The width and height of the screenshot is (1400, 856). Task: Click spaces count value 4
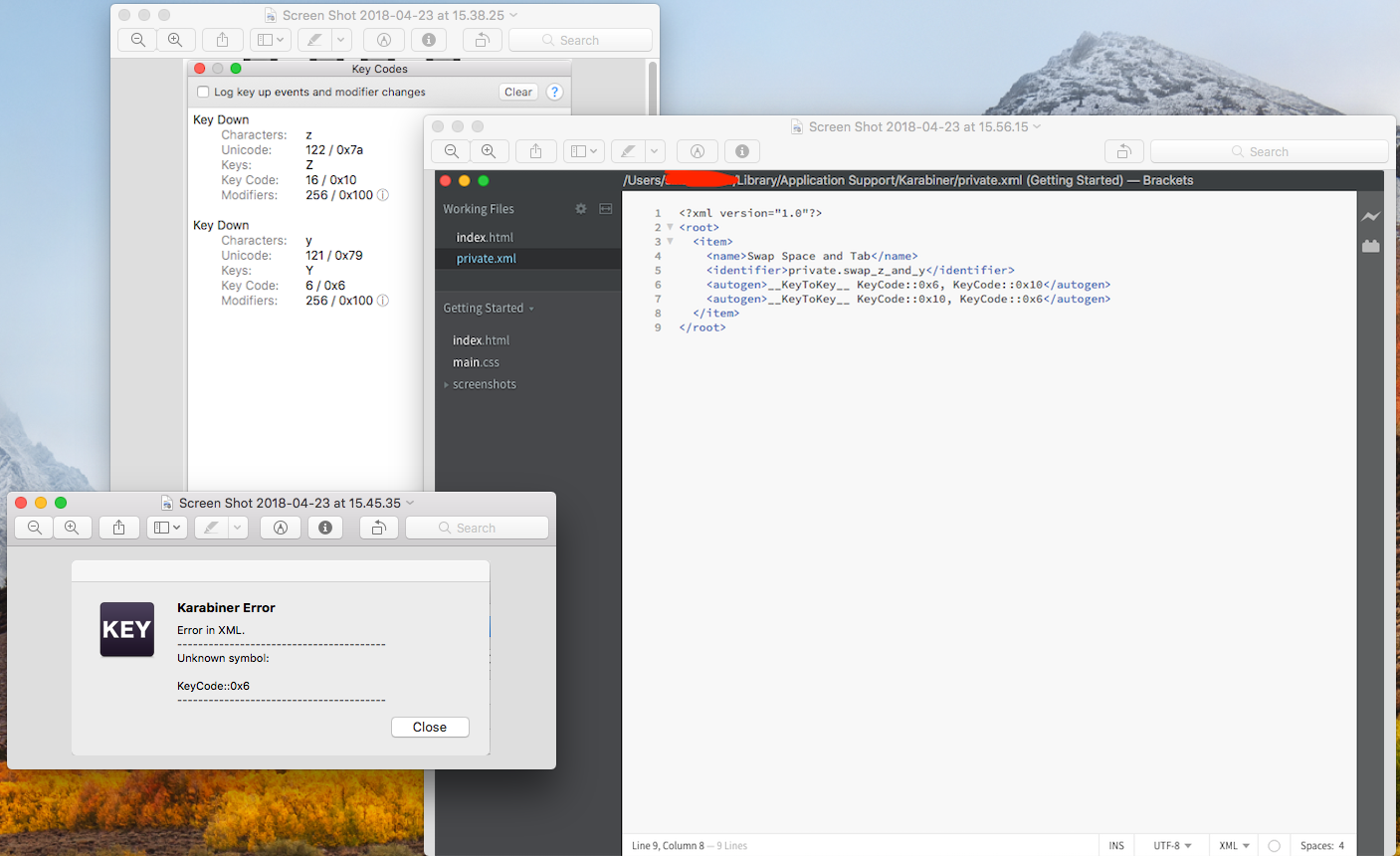[x=1341, y=845]
